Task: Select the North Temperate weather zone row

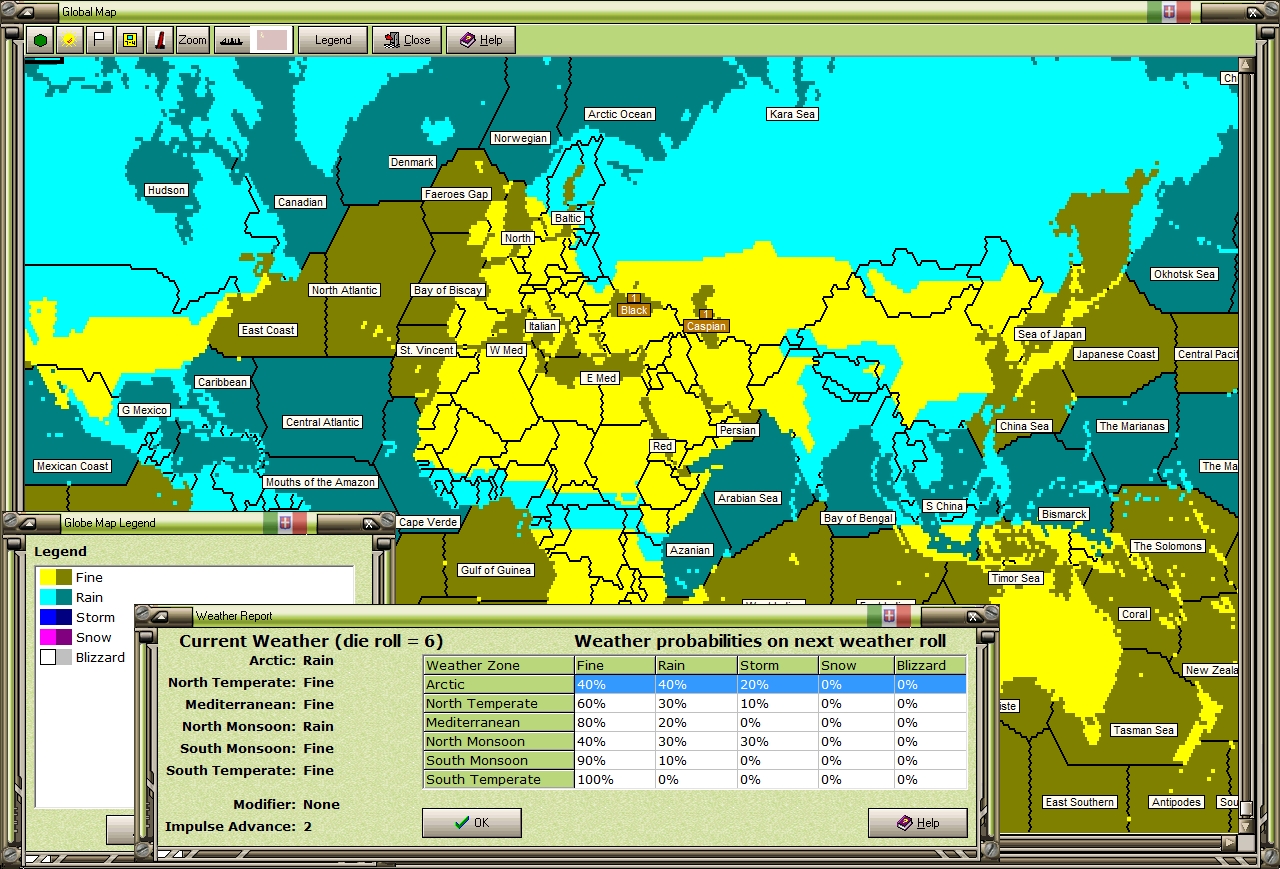Action: tap(695, 703)
